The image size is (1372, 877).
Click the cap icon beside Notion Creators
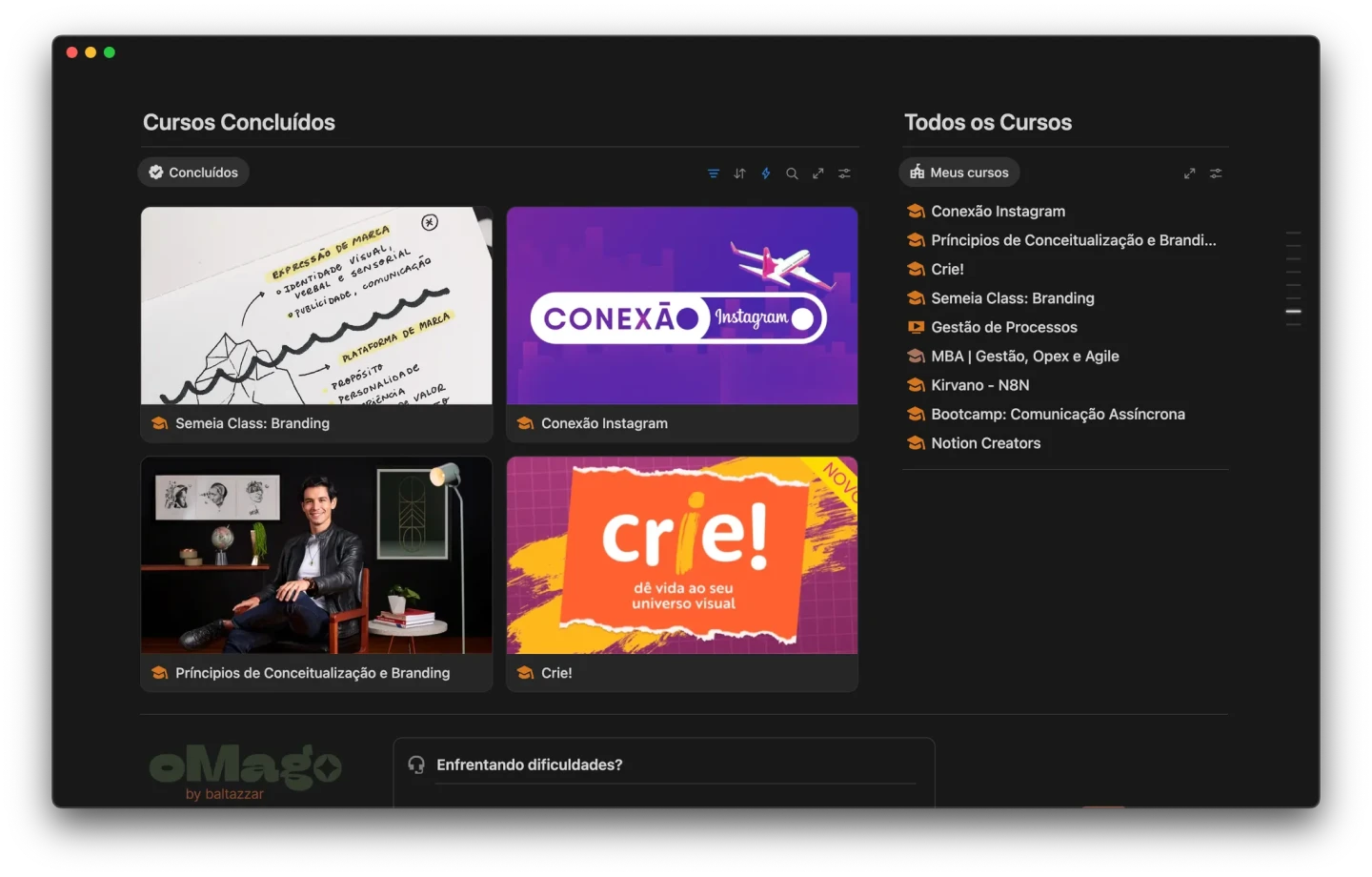[916, 443]
